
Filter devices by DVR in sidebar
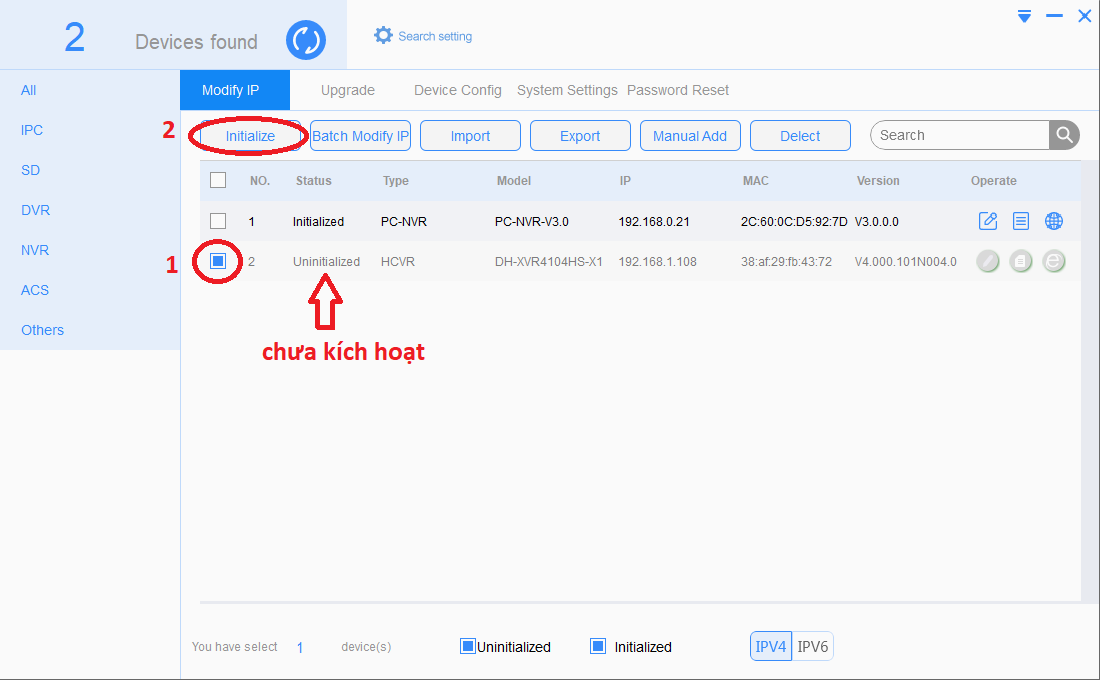pyautogui.click(x=35, y=210)
